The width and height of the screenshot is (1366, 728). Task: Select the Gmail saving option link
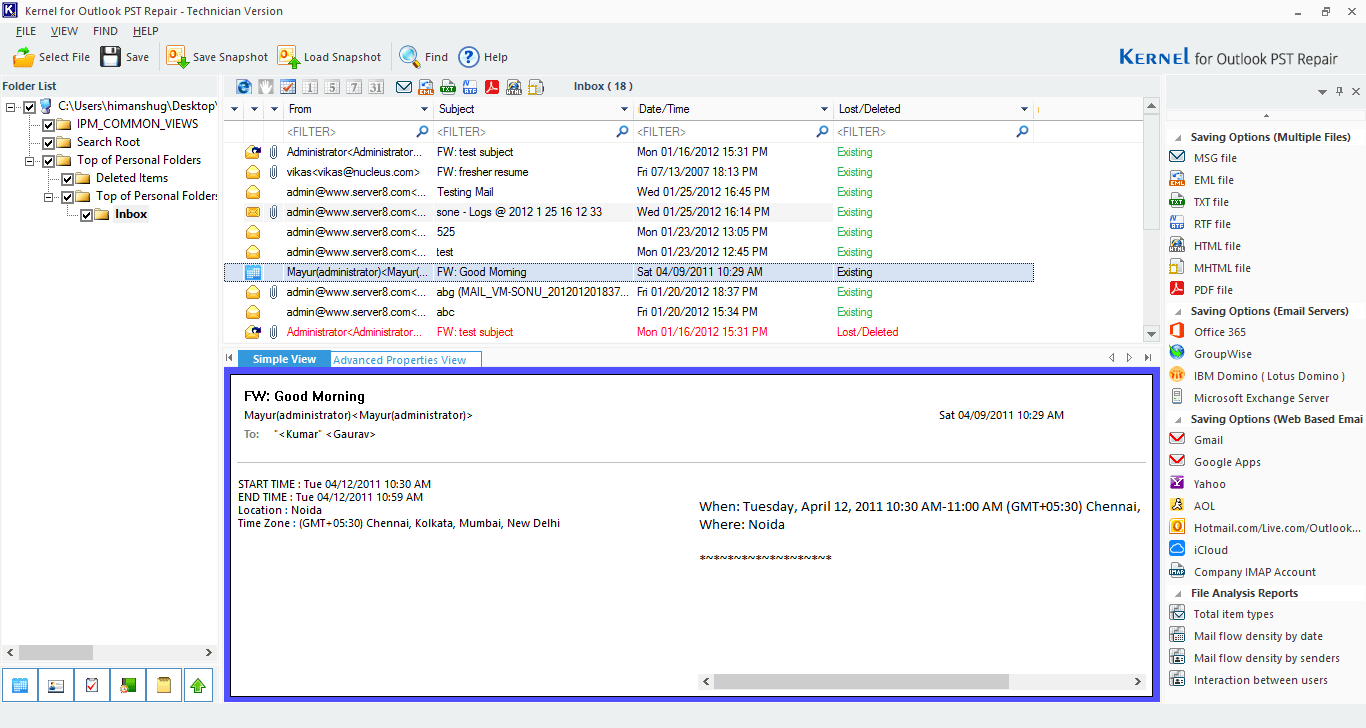tap(1210, 439)
